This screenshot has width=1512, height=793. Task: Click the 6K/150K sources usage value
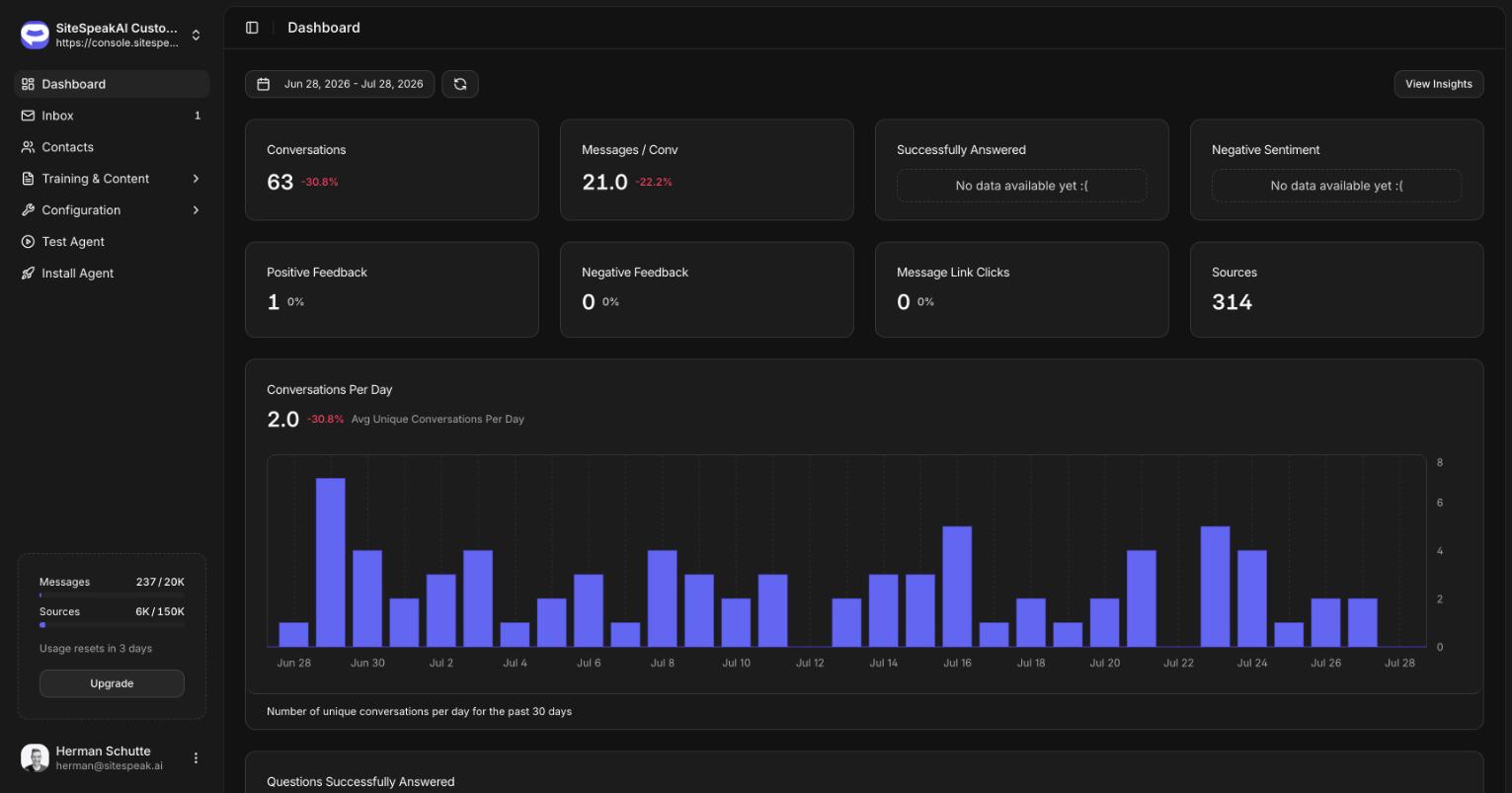click(x=160, y=612)
